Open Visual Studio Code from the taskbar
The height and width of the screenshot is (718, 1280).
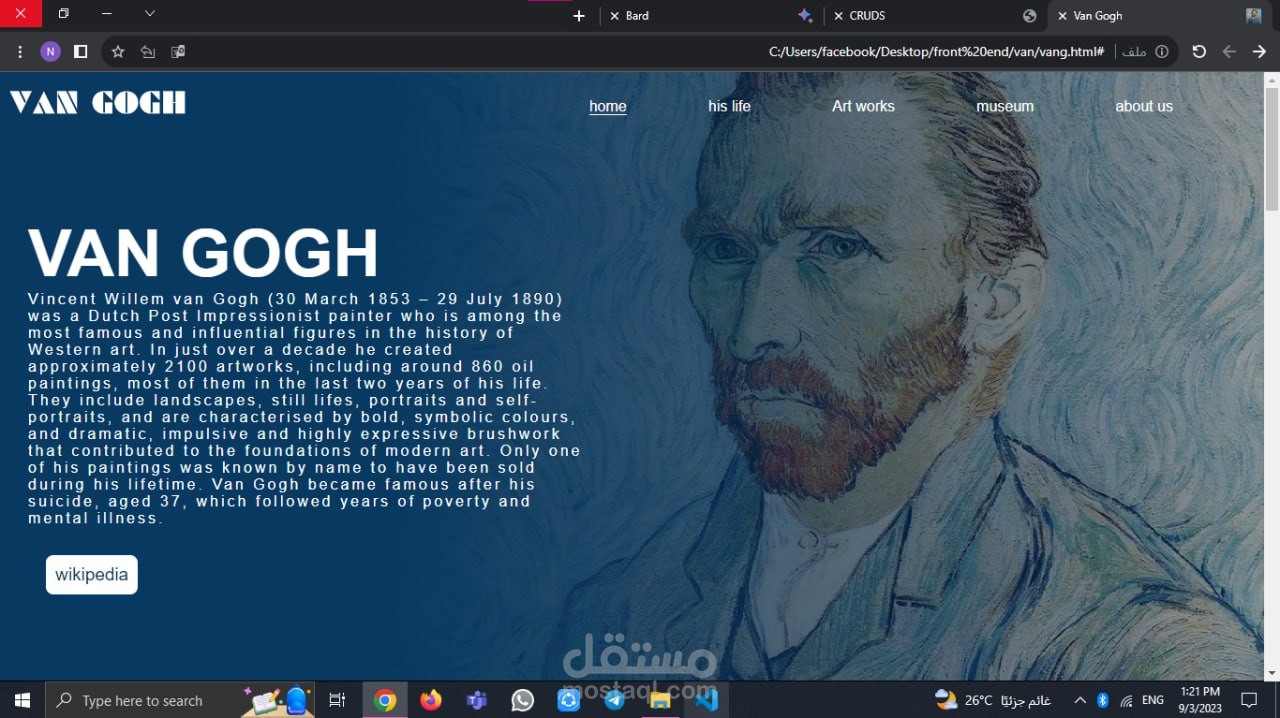click(x=707, y=700)
